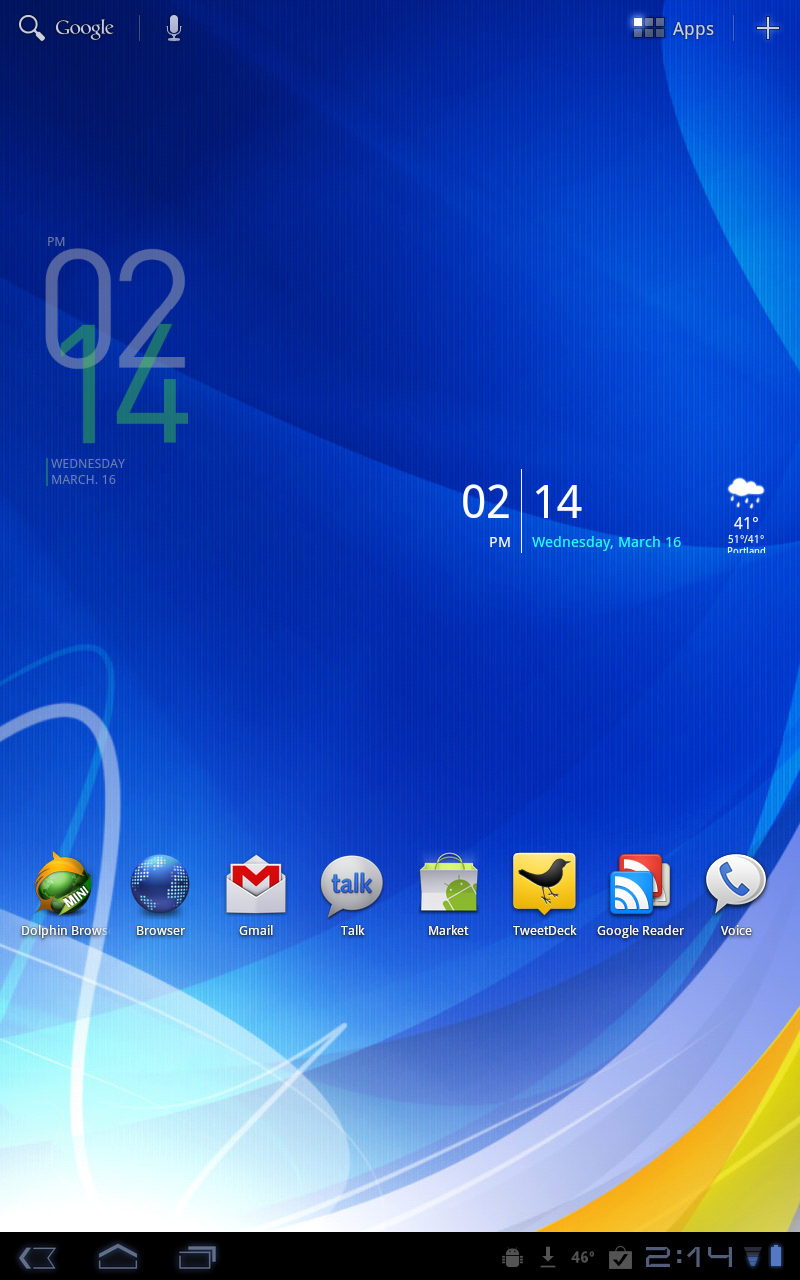
Task: Open the download notification in the status bar
Action: pos(548,1257)
